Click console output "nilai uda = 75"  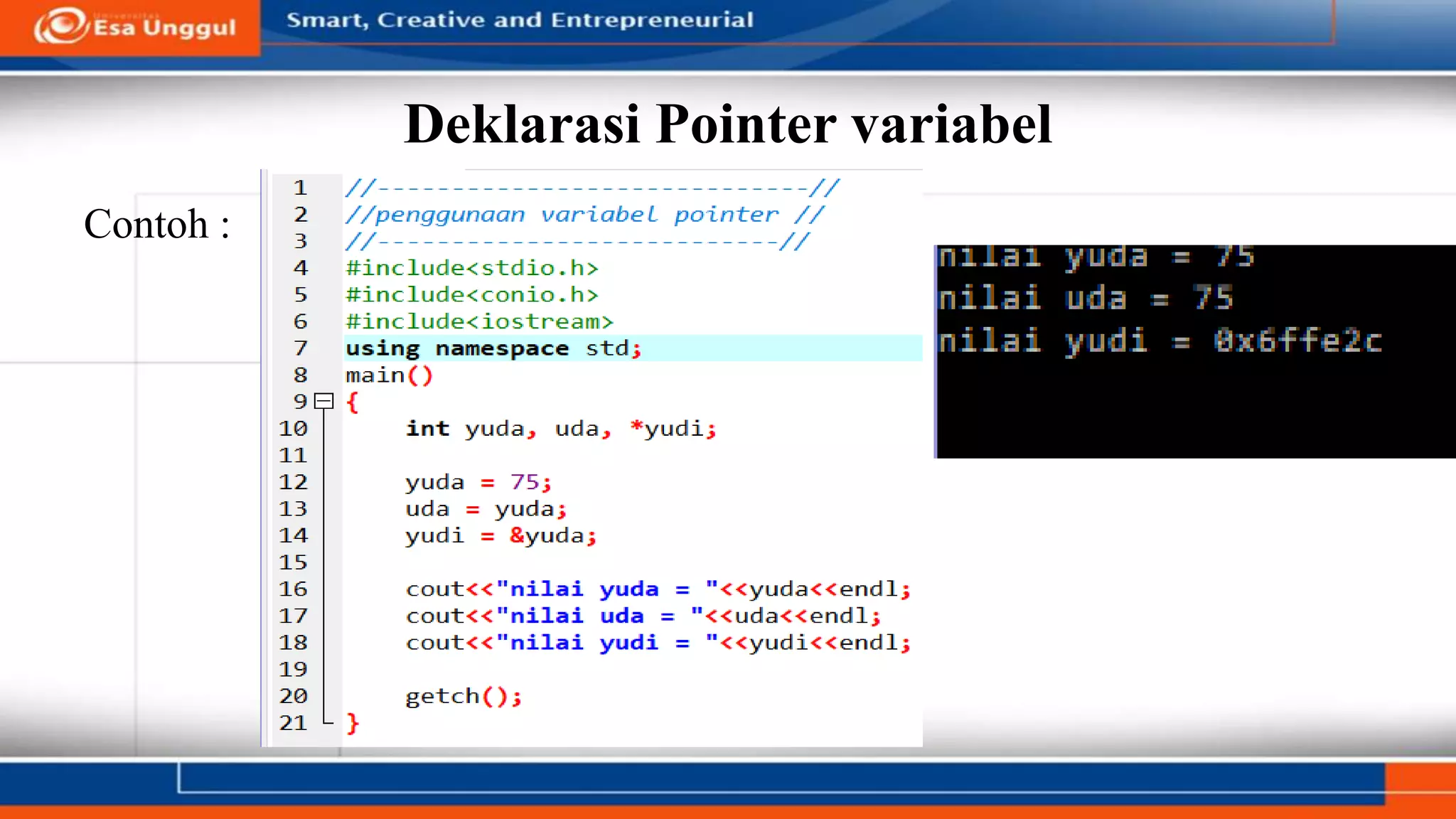click(1086, 298)
